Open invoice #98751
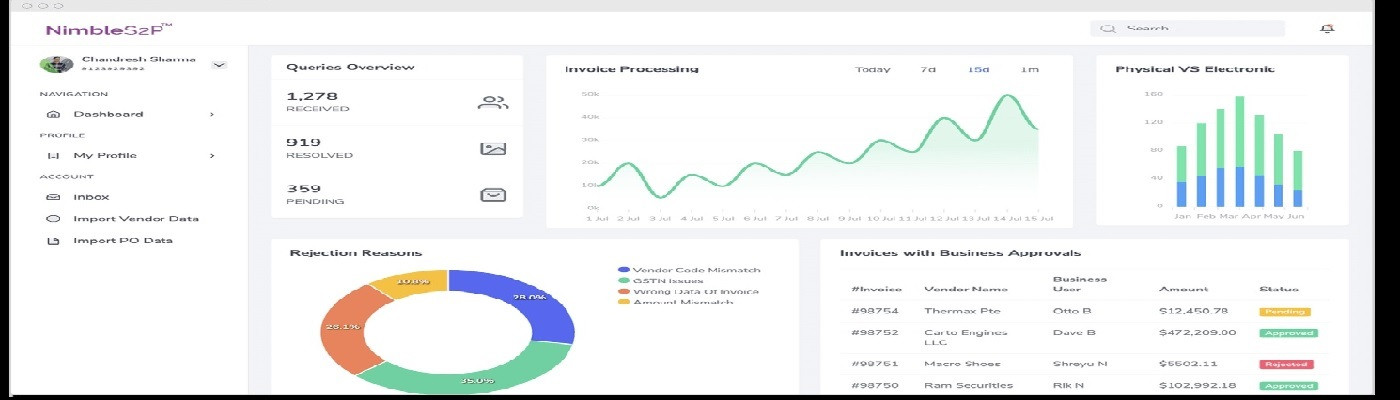Viewport: 1400px width, 400px height. tap(874, 364)
